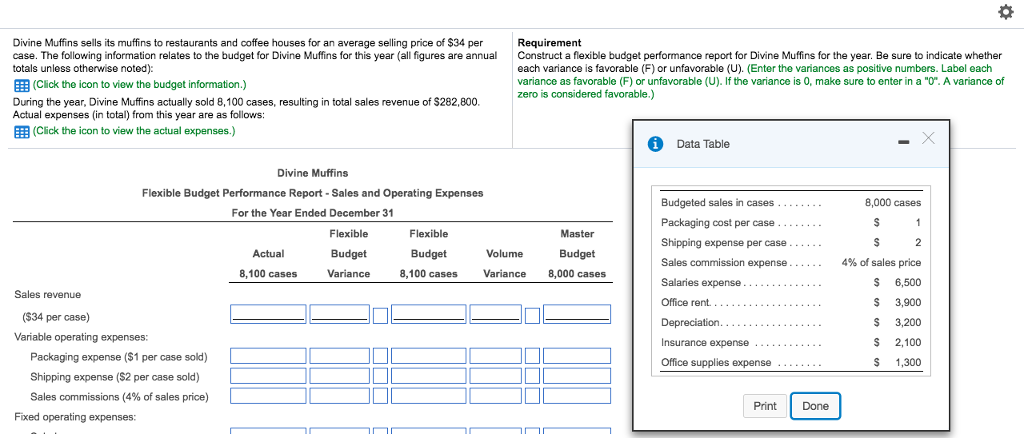Image resolution: width=1024 pixels, height=438 pixels.
Task: Click the Data Table info icon
Action: [x=656, y=144]
